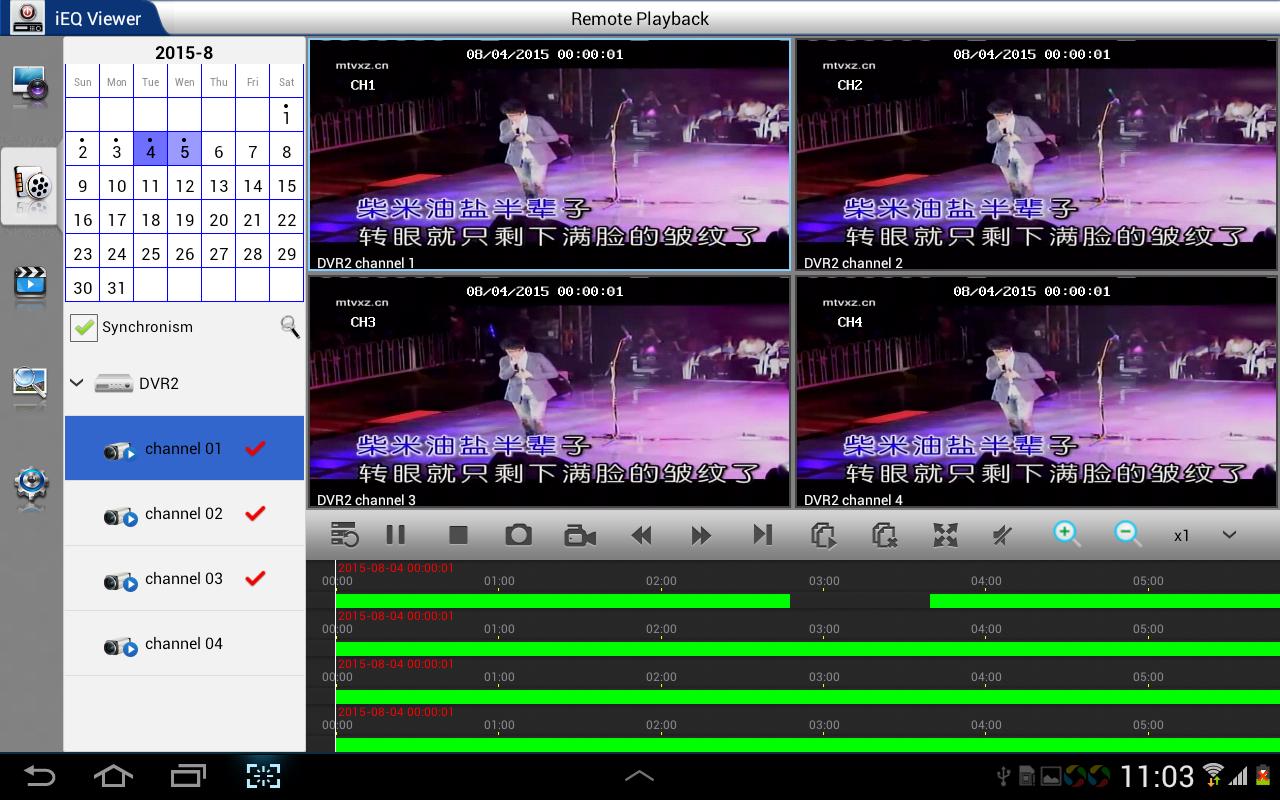Screen dimensions: 1280x800
Task: Select channel 02 in the device list
Action: click(x=184, y=513)
